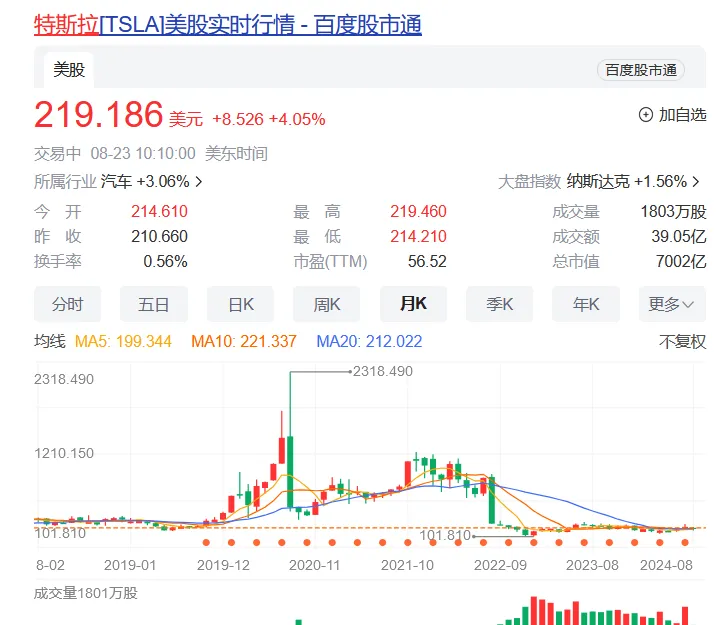Expand the chevron after 纳斯达克 +1.56%

click(x=695, y=182)
